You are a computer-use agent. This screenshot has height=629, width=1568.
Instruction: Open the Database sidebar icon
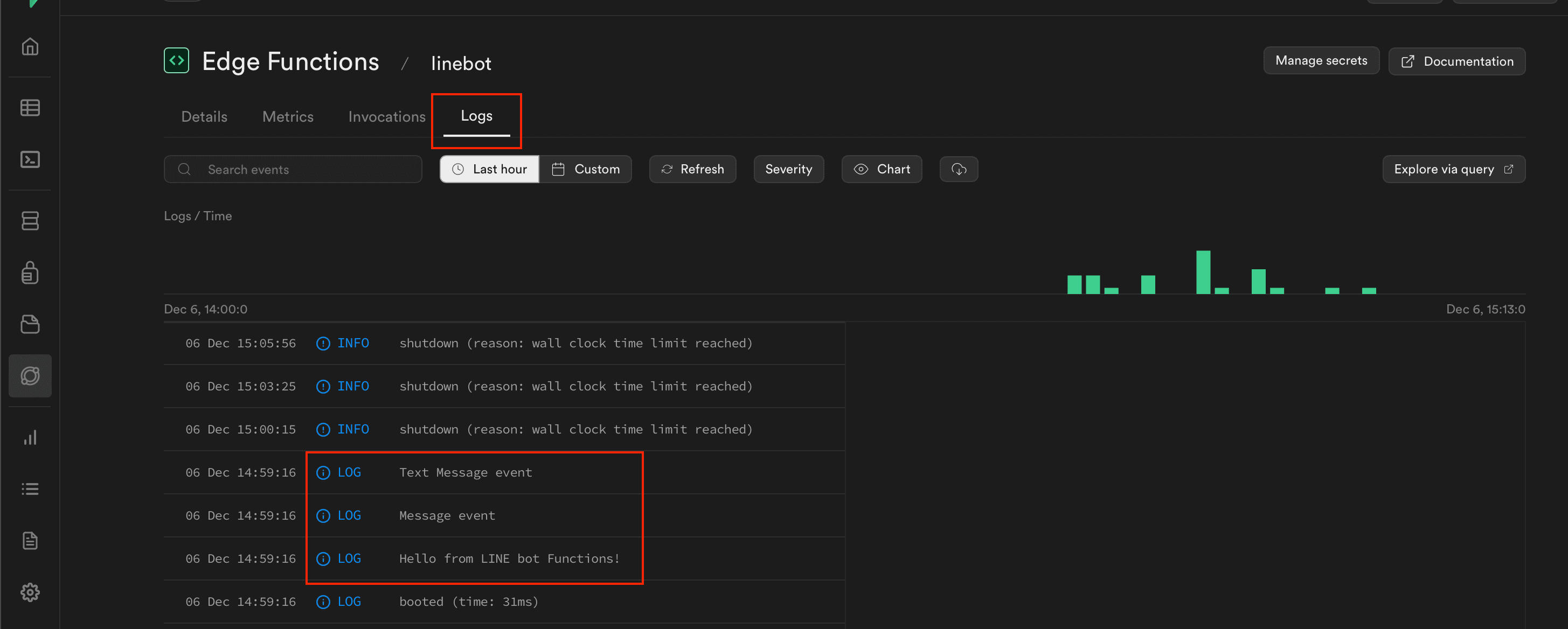coord(30,220)
